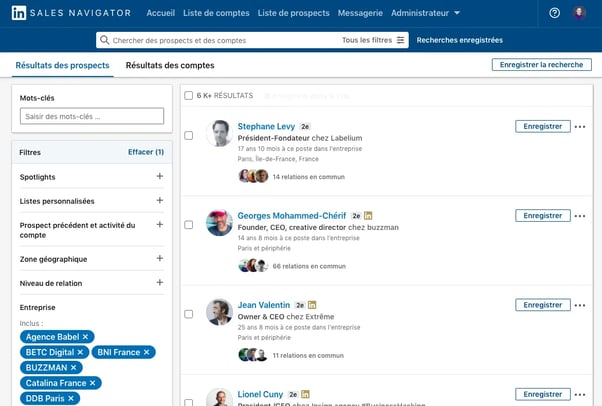
Task: Click LinkedIn premium badge next to Lionel Cuny
Action: coord(305,394)
